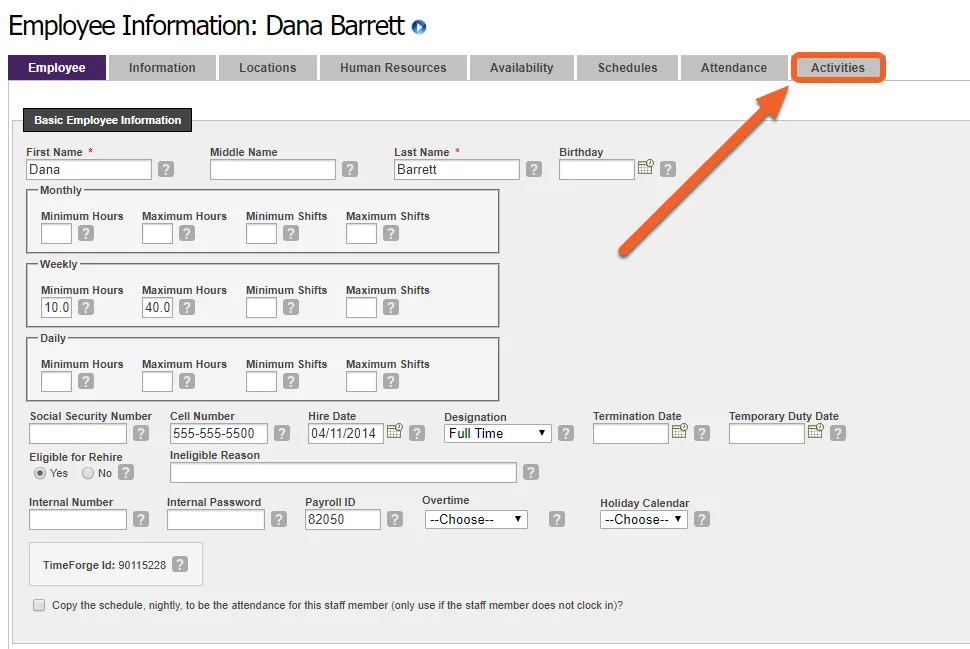Focus the Payroll ID field
Screen dimensions: 970x649
point(343,519)
